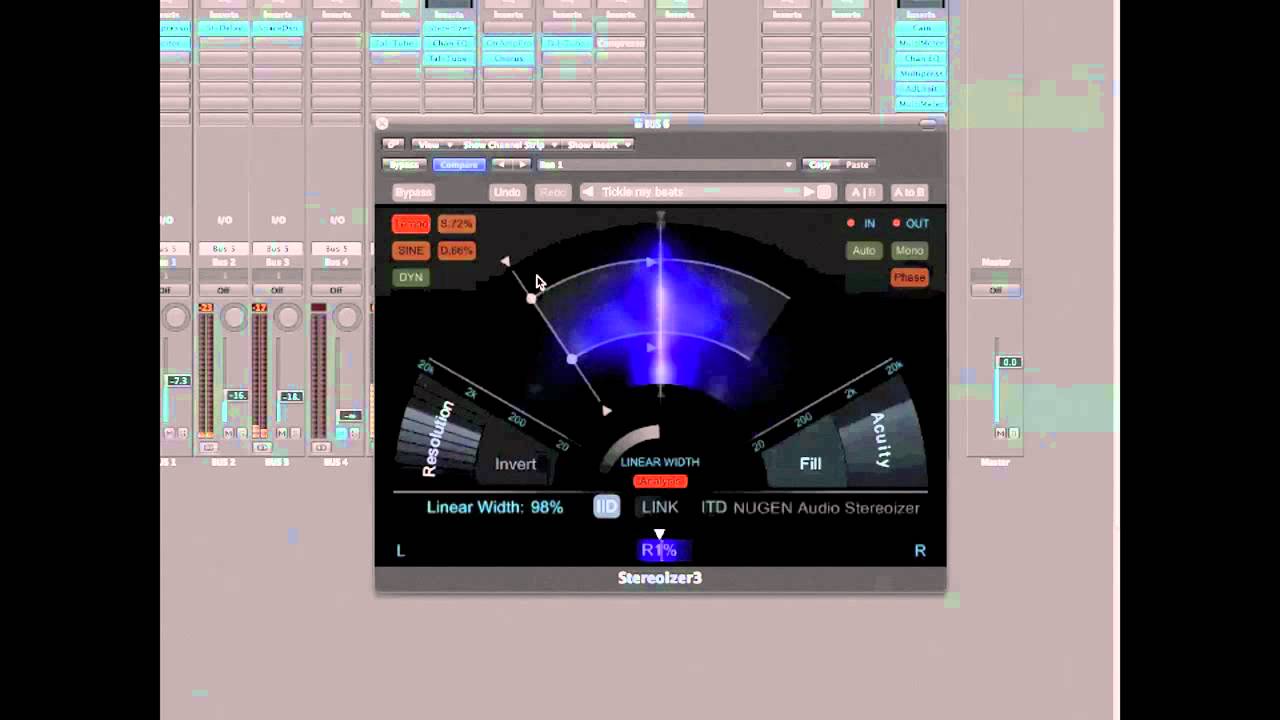This screenshot has width=1280, height=720.
Task: Click the Invert button
Action: 515,463
